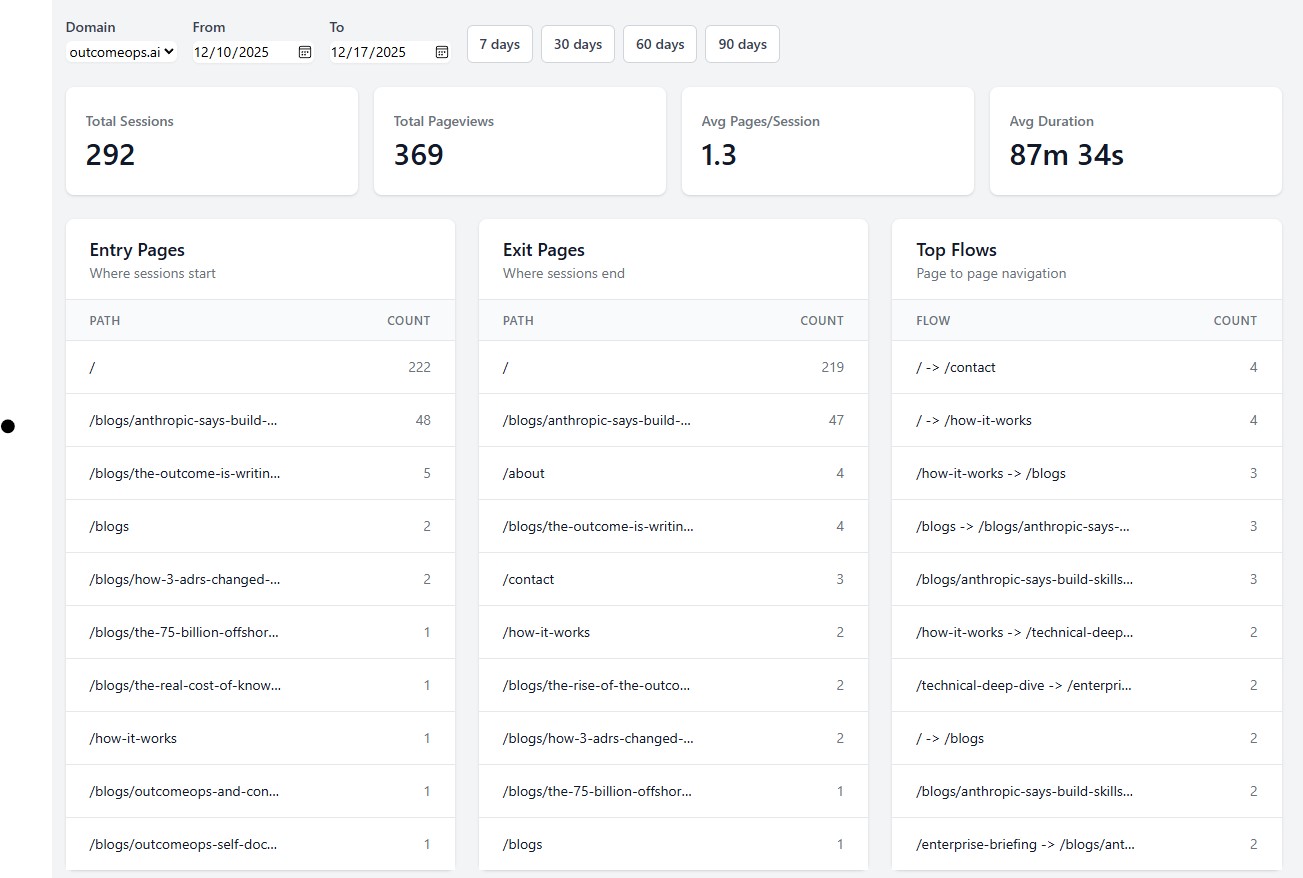Viewport: 1303px width, 878px height.
Task: Apply the 90 days date range
Action: click(741, 44)
